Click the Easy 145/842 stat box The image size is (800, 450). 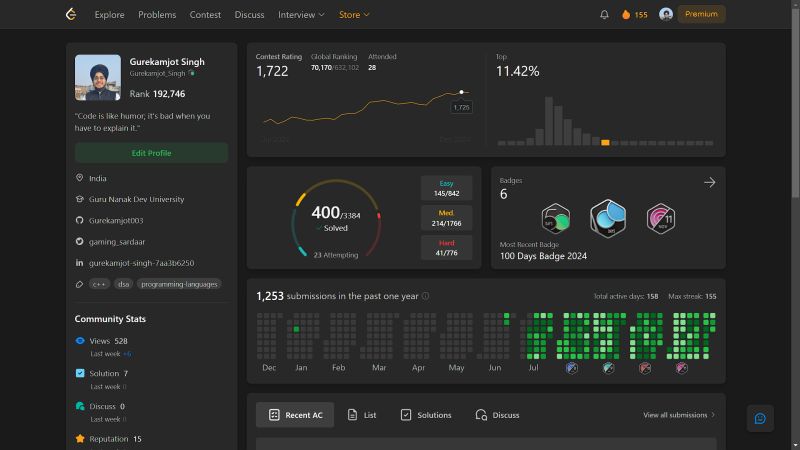pyautogui.click(x=446, y=188)
